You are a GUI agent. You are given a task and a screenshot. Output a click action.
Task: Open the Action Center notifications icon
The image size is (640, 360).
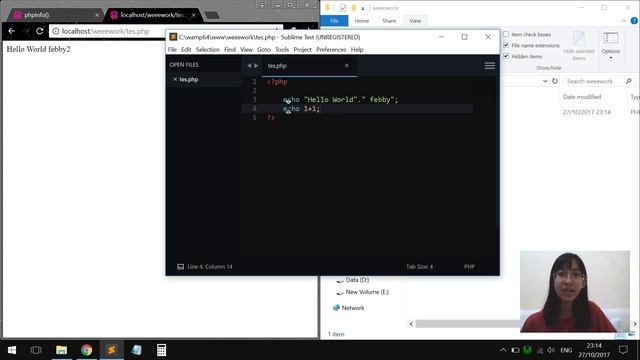(623, 350)
